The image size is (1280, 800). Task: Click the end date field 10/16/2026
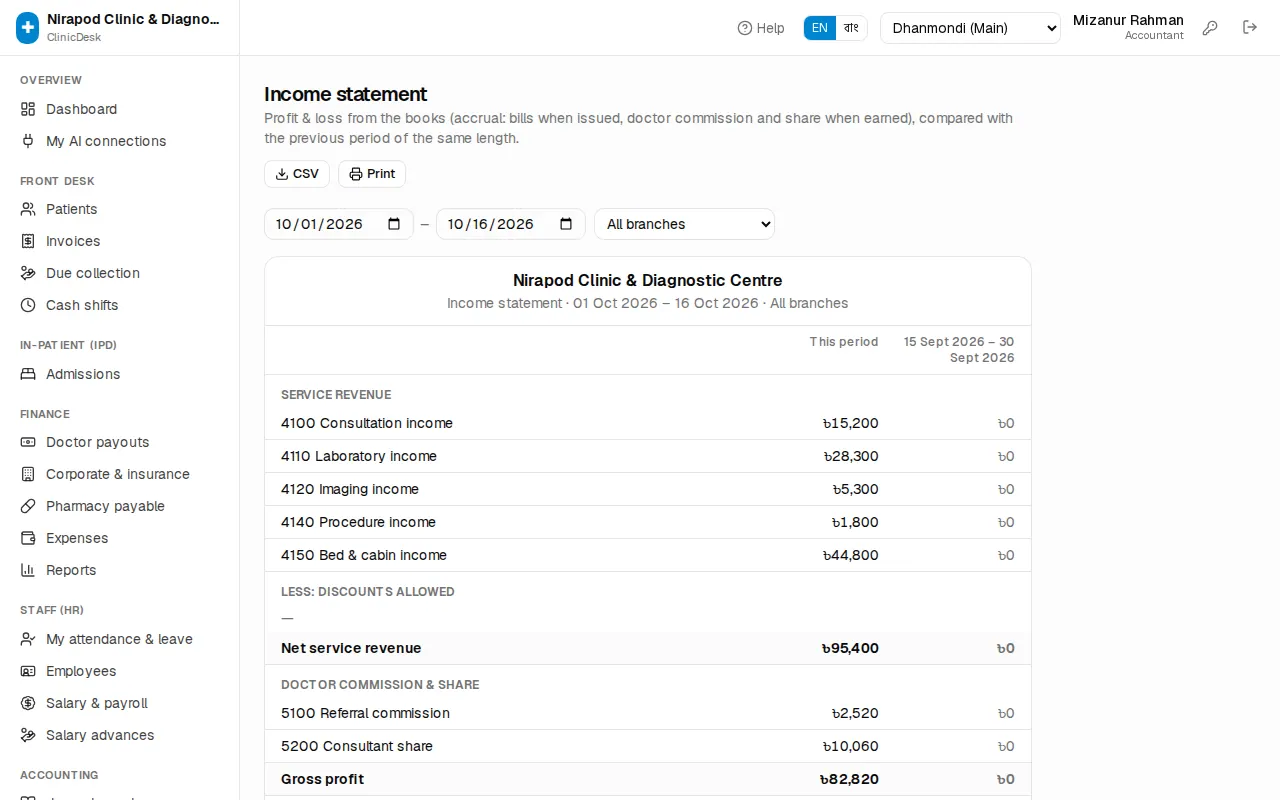511,224
